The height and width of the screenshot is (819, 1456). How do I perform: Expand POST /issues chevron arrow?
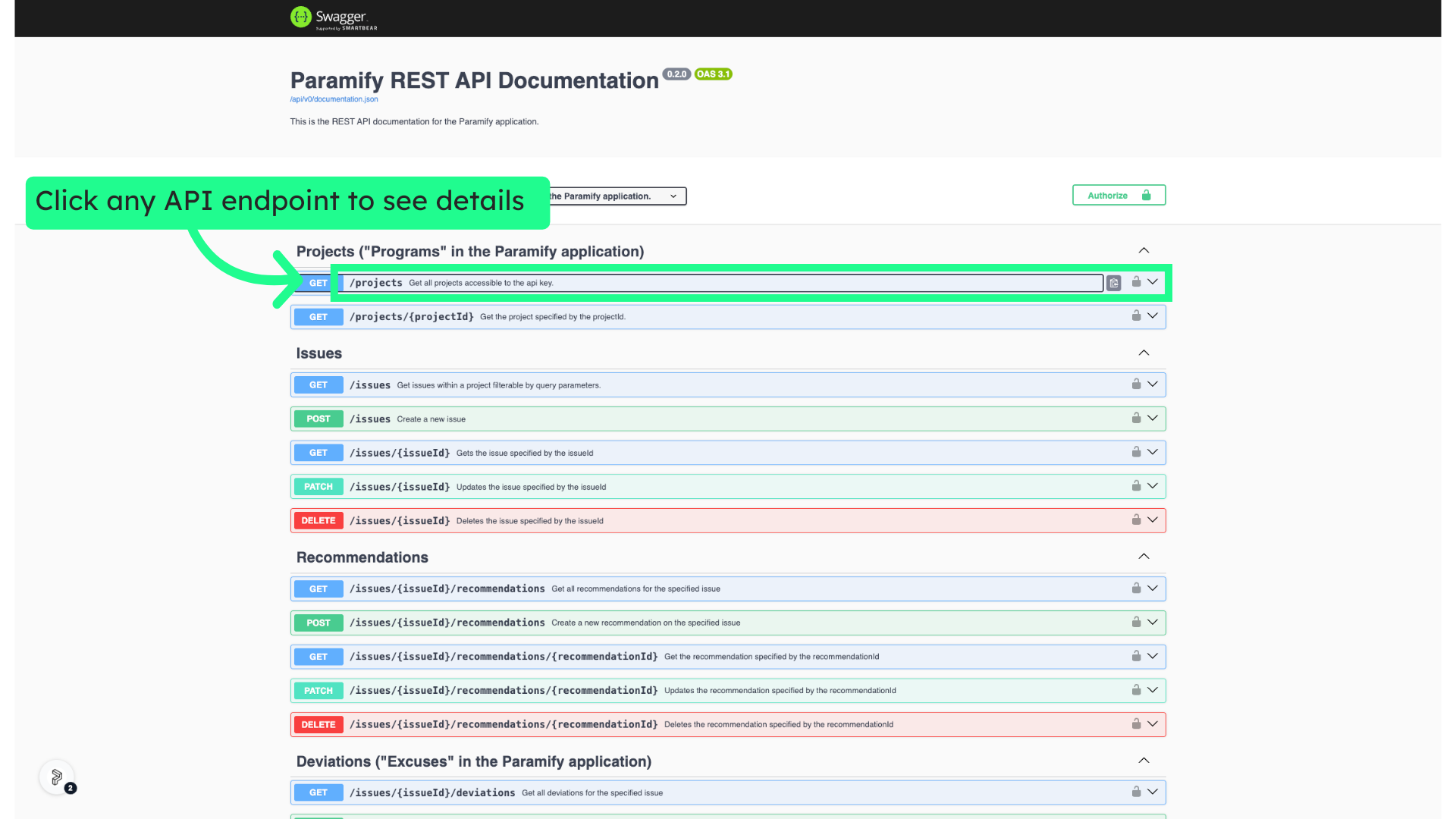(x=1153, y=418)
